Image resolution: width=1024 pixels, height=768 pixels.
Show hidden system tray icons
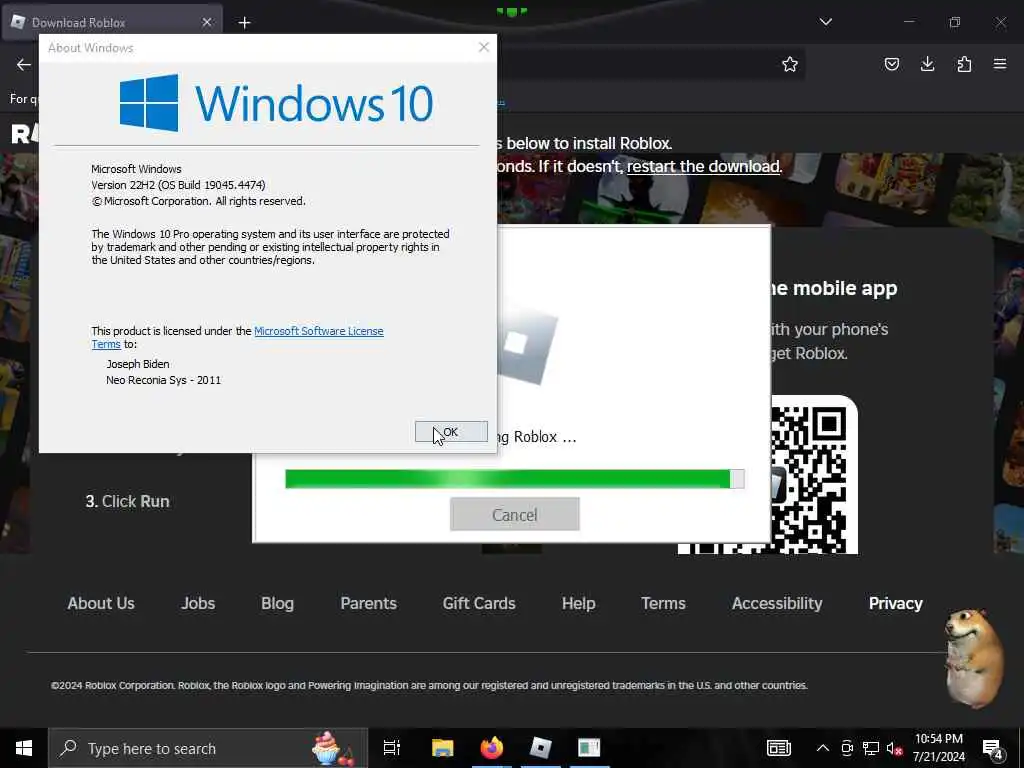coord(823,748)
